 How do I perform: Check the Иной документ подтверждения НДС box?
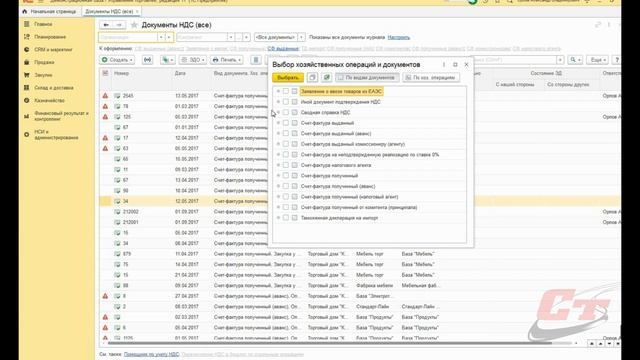coord(286,102)
